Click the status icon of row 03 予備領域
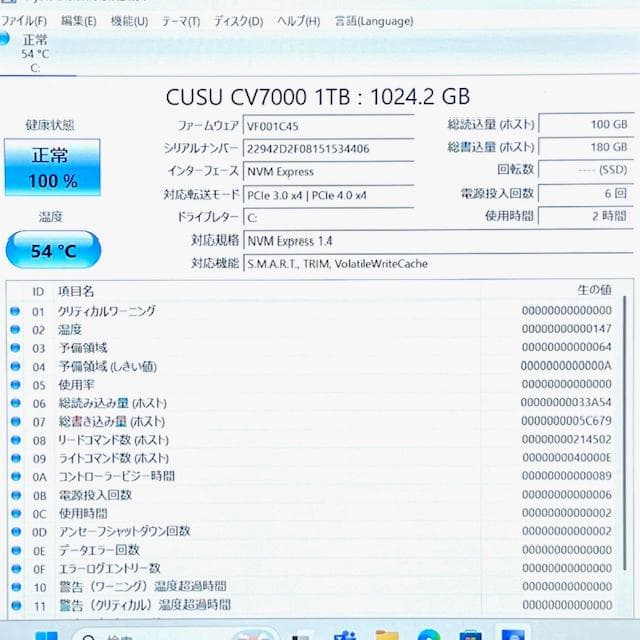This screenshot has height=640, width=640. point(16,347)
